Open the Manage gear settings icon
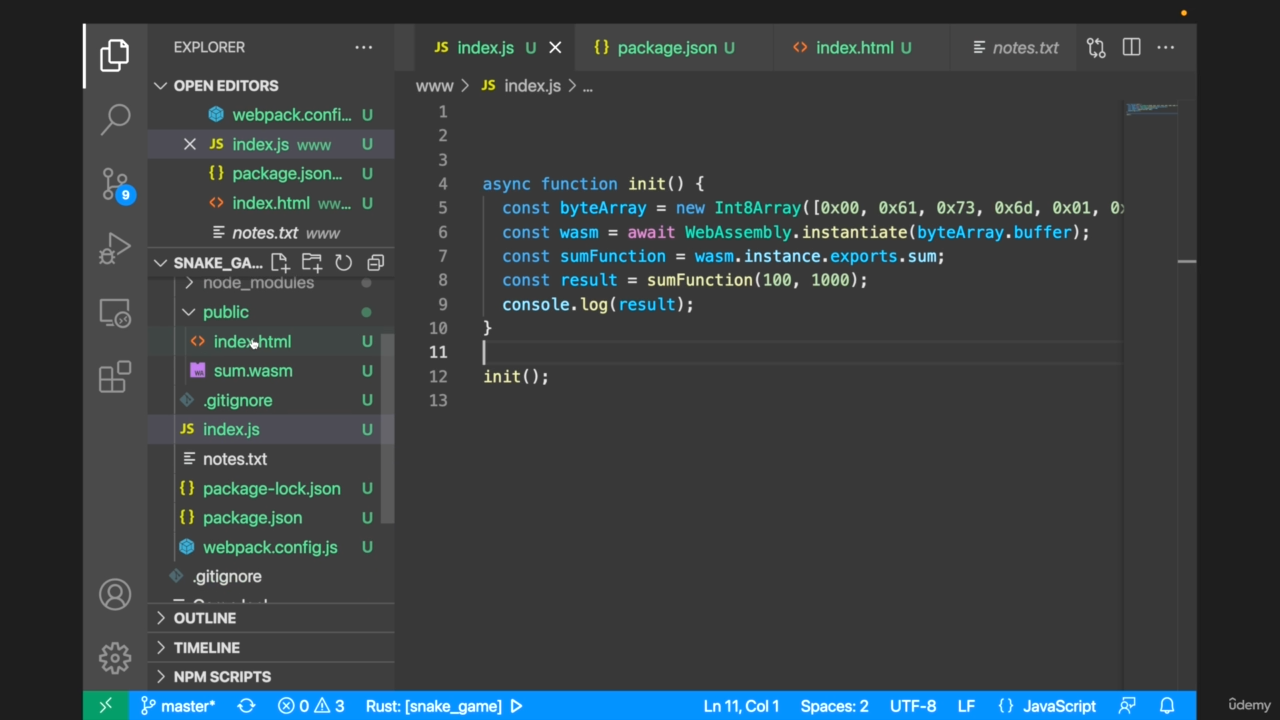 tap(115, 658)
